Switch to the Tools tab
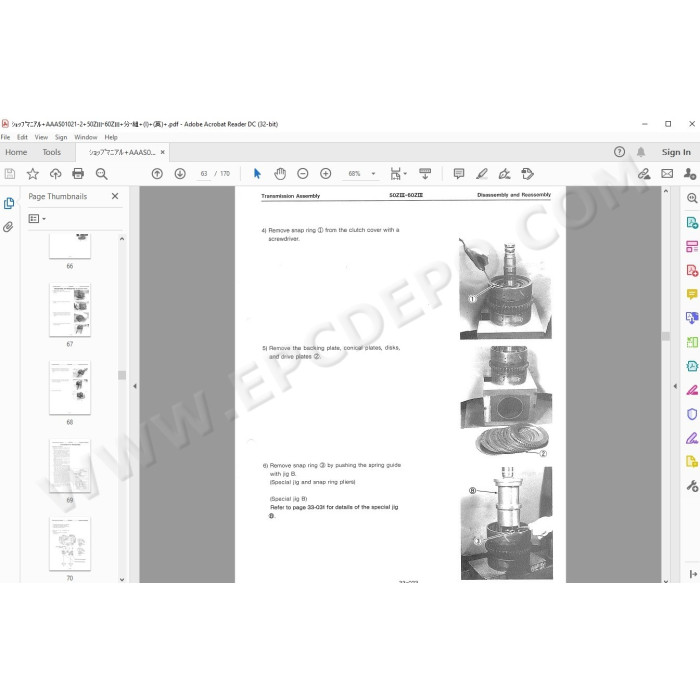700x700 pixels. pos(52,152)
